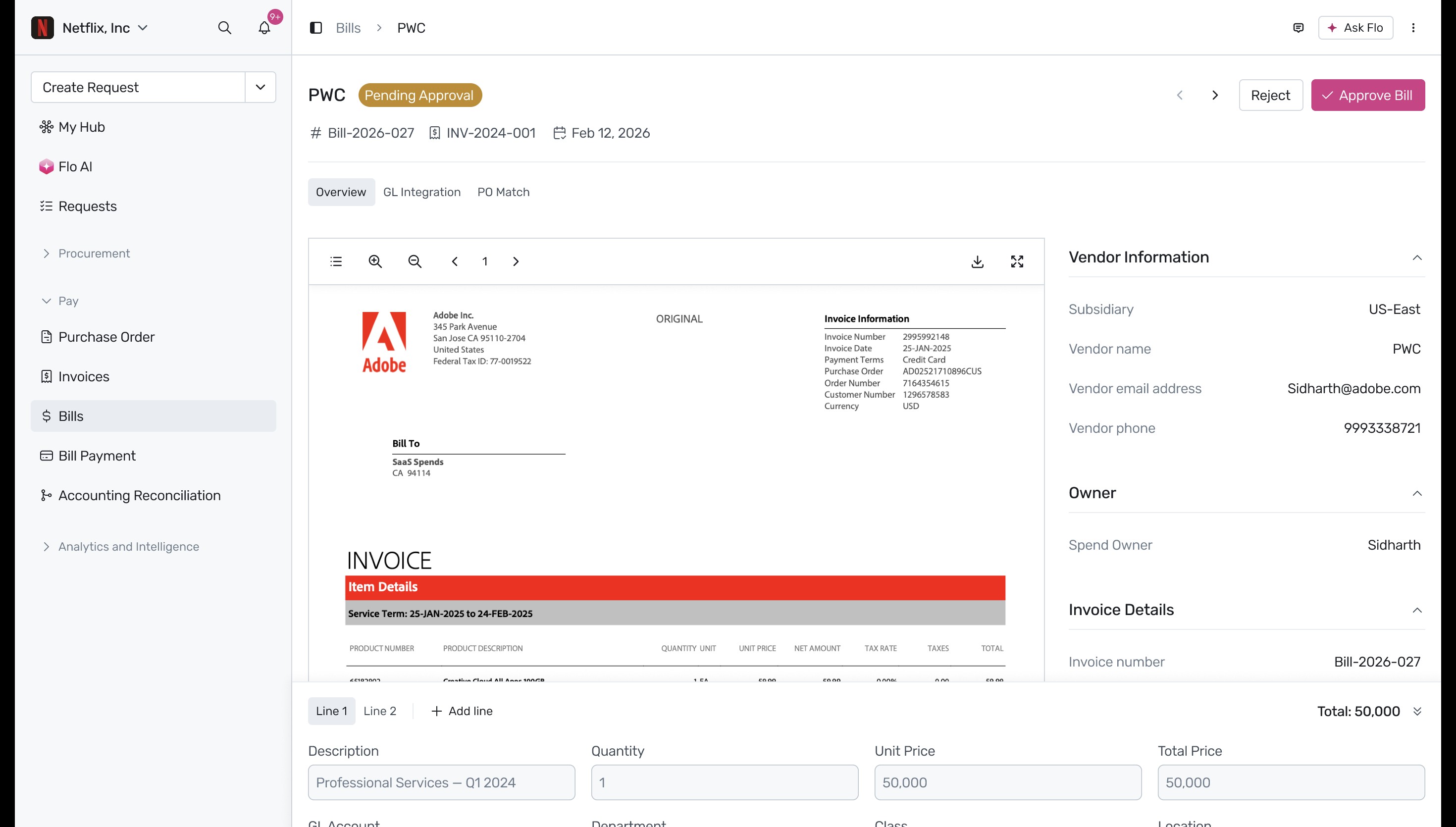Toggle the sidebar panel icon
This screenshot has width=1456, height=827.
click(316, 28)
